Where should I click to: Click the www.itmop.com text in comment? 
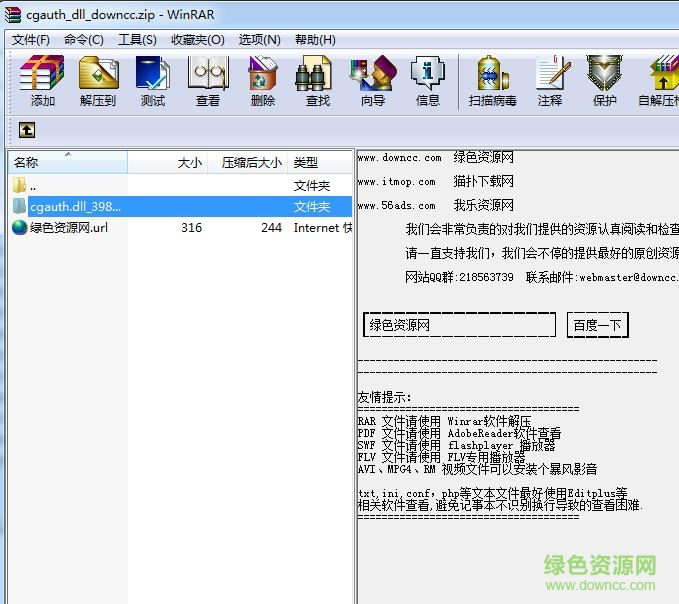(397, 182)
